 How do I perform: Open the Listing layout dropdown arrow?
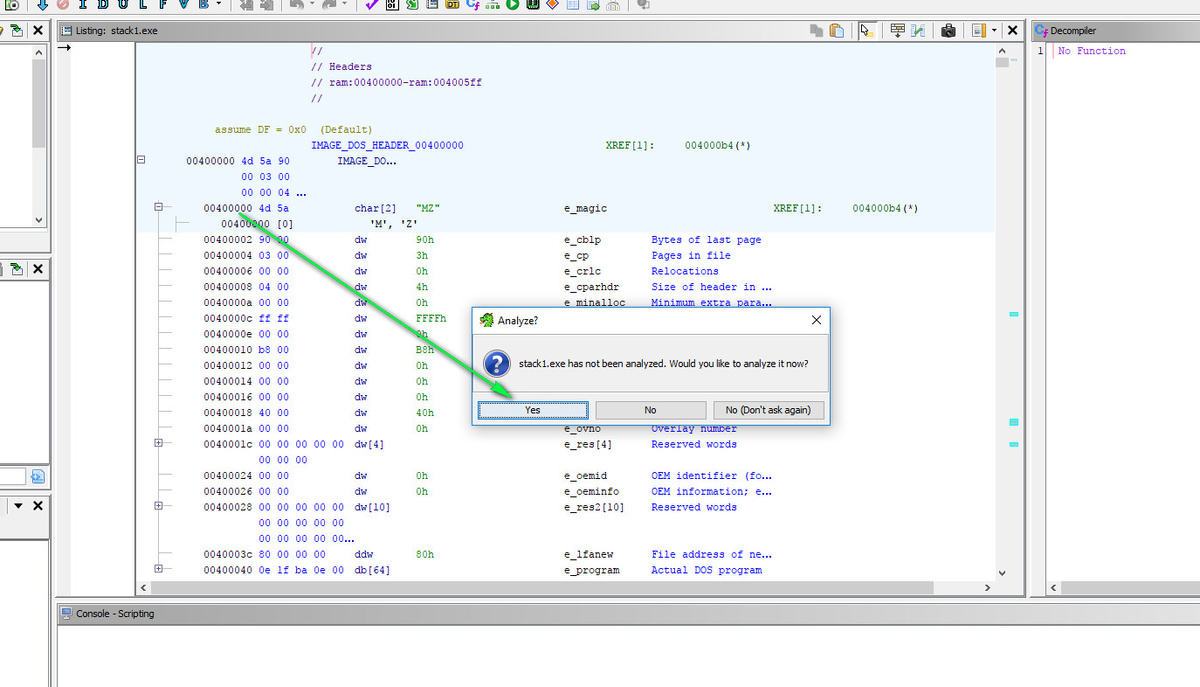[994, 31]
